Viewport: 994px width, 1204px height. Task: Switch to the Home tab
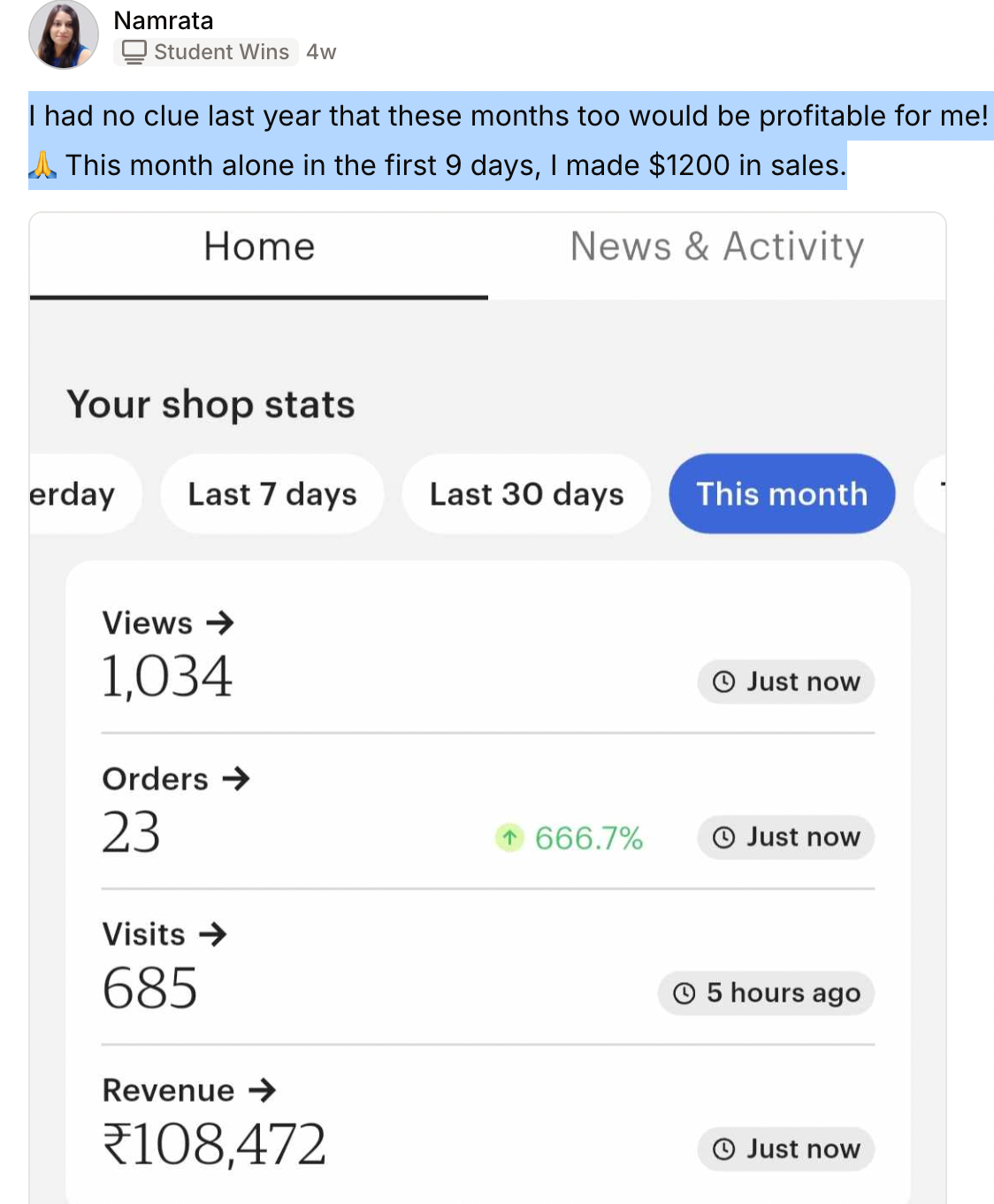(259, 248)
